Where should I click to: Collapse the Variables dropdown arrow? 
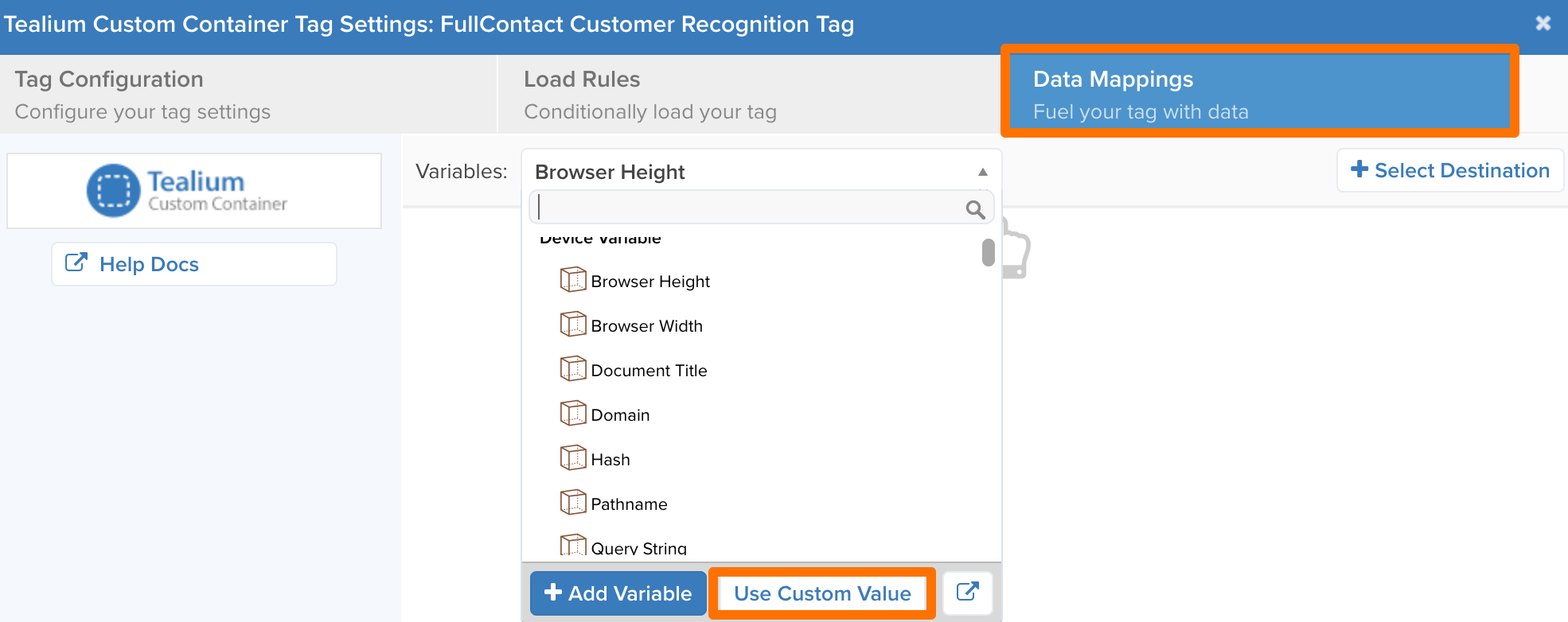(983, 172)
